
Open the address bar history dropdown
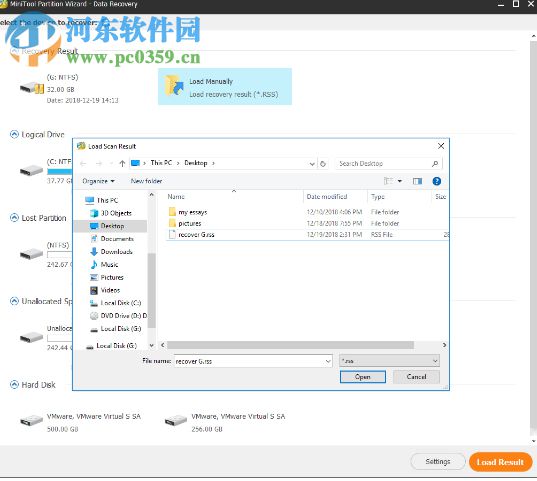(x=312, y=164)
